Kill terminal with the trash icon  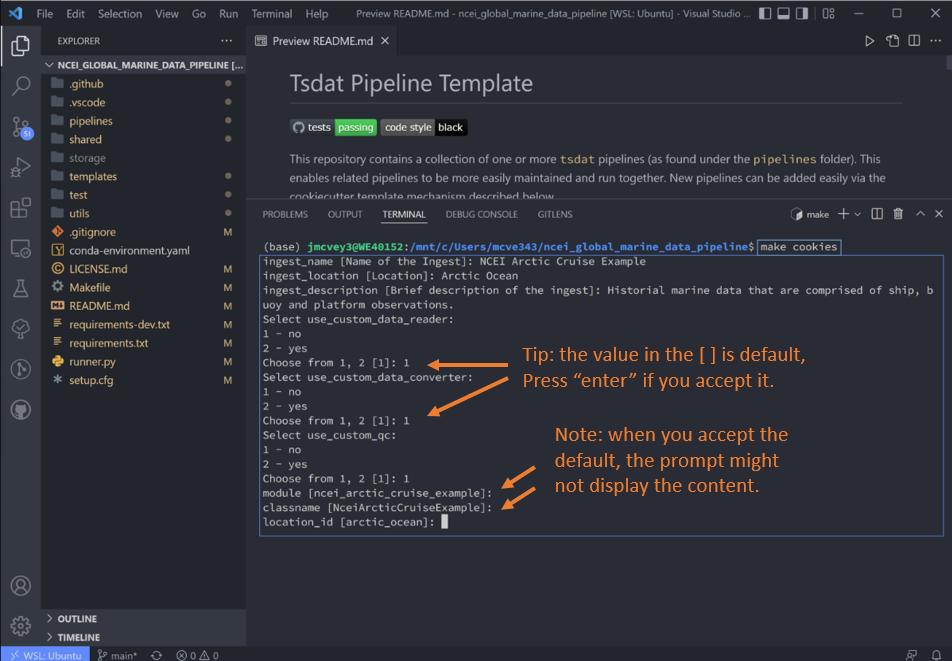click(x=898, y=214)
